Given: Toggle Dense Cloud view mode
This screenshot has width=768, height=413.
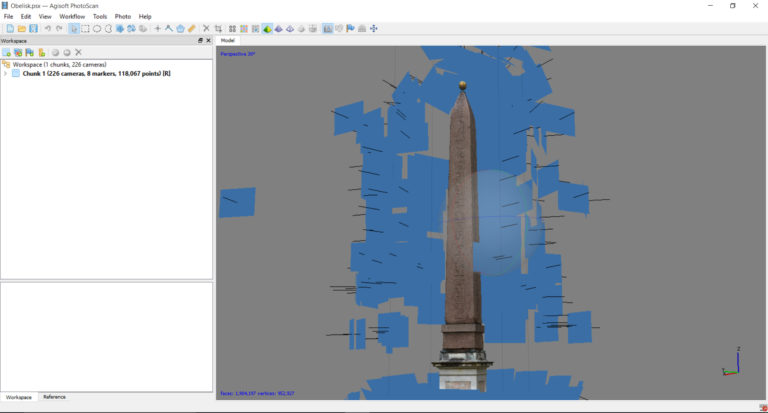Looking at the screenshot, I should pyautogui.click(x=244, y=28).
